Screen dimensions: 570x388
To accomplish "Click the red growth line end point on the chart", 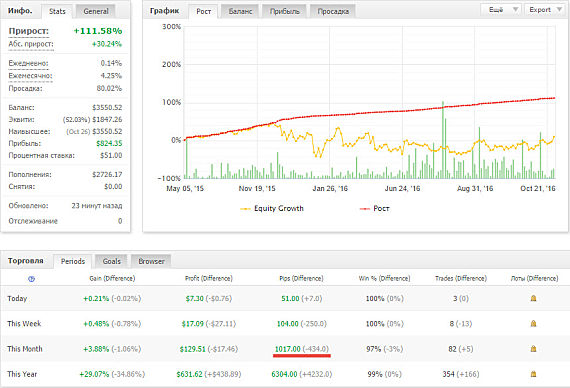I will (x=554, y=98).
